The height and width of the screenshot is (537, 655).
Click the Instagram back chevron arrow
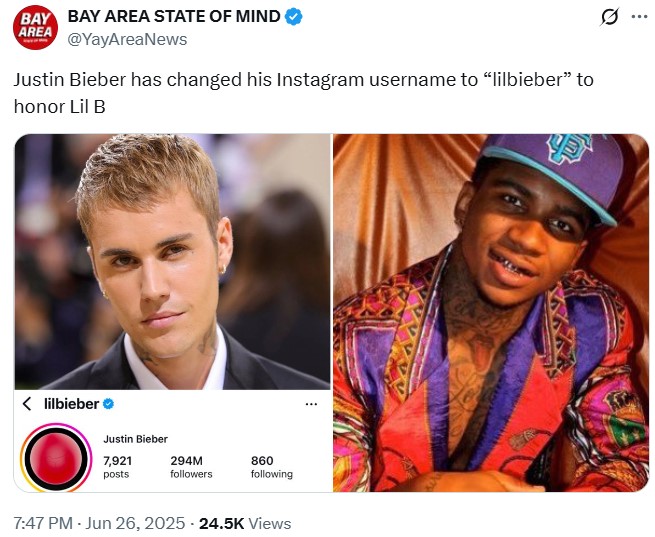[x=27, y=404]
